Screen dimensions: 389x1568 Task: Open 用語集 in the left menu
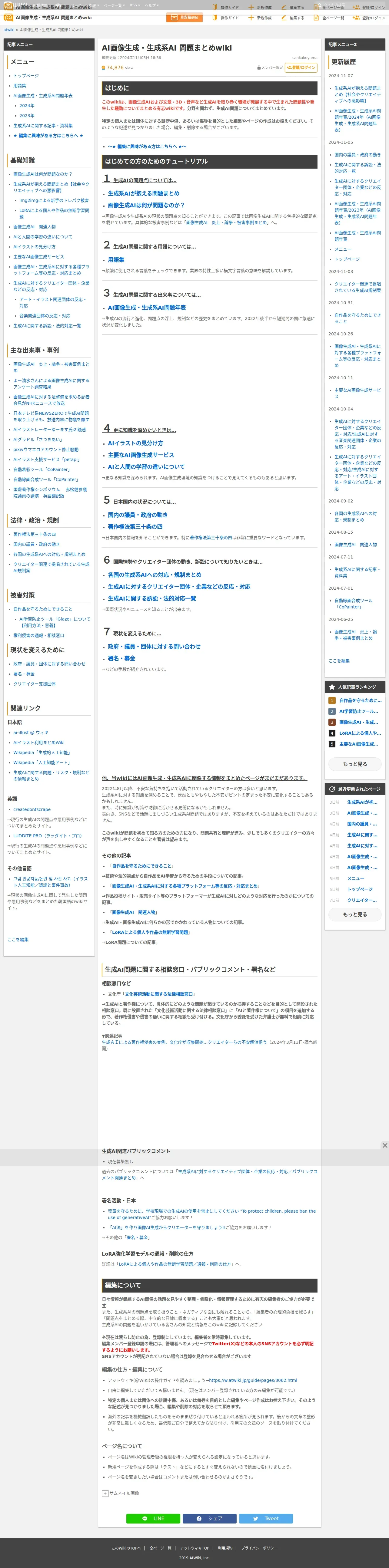tap(19, 86)
